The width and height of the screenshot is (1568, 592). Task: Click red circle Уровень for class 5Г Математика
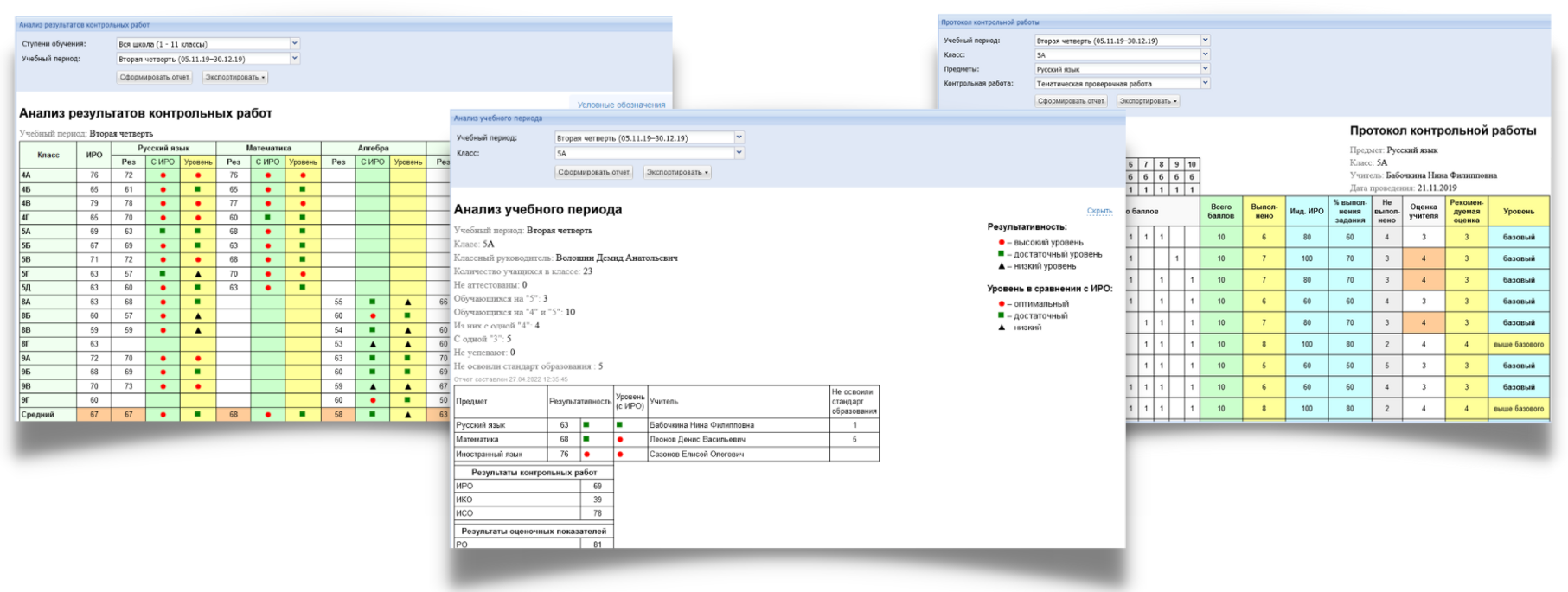(x=303, y=274)
